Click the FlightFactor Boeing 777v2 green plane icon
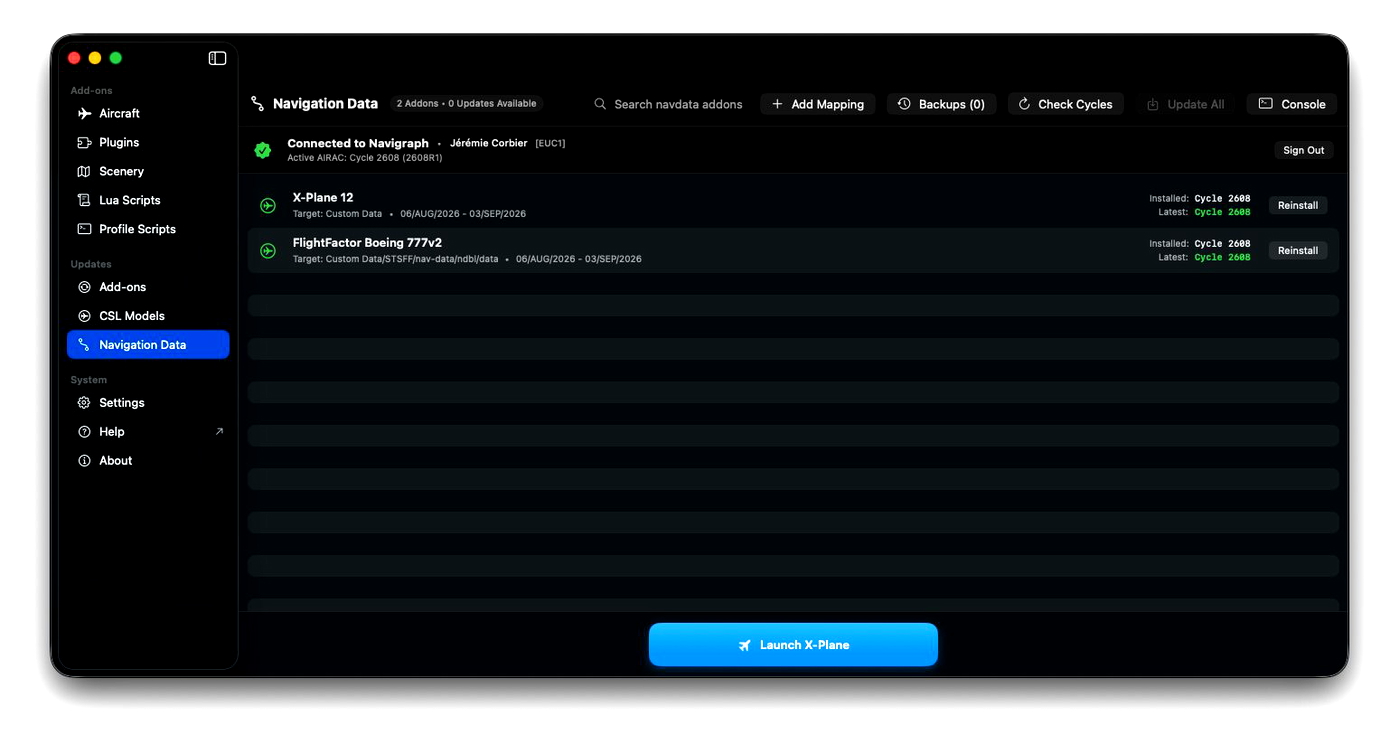 click(x=268, y=251)
